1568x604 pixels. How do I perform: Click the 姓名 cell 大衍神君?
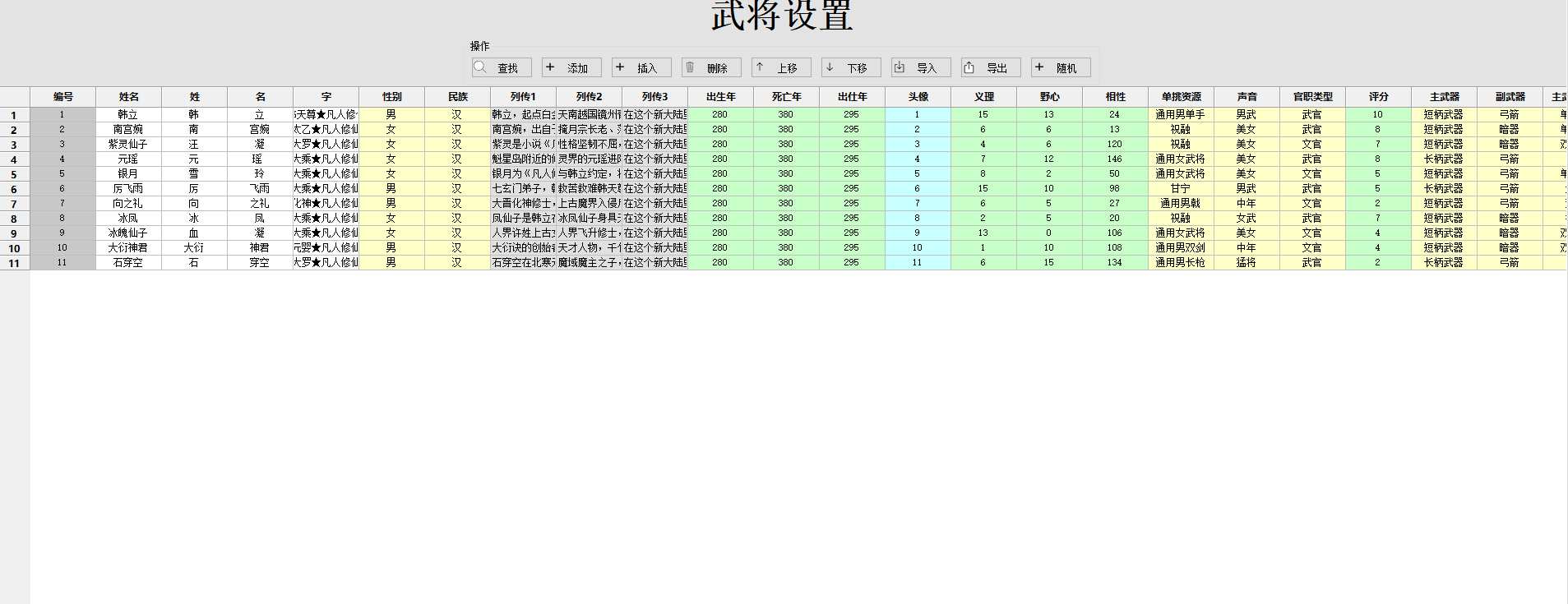point(129,248)
